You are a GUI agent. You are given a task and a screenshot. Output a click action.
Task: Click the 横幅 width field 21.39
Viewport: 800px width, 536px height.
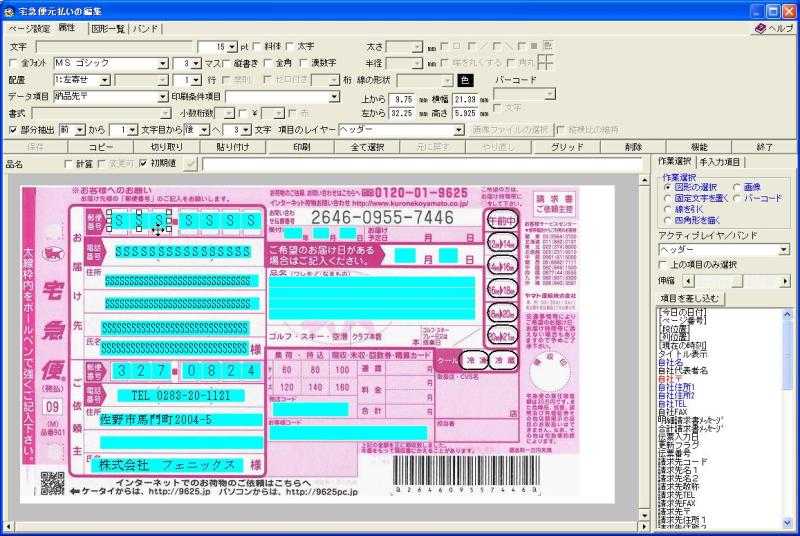(x=465, y=99)
